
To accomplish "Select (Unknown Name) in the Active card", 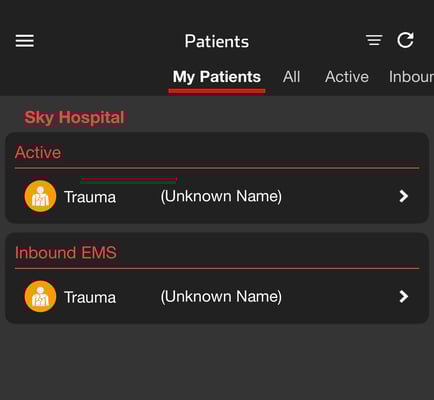I will 221,196.
